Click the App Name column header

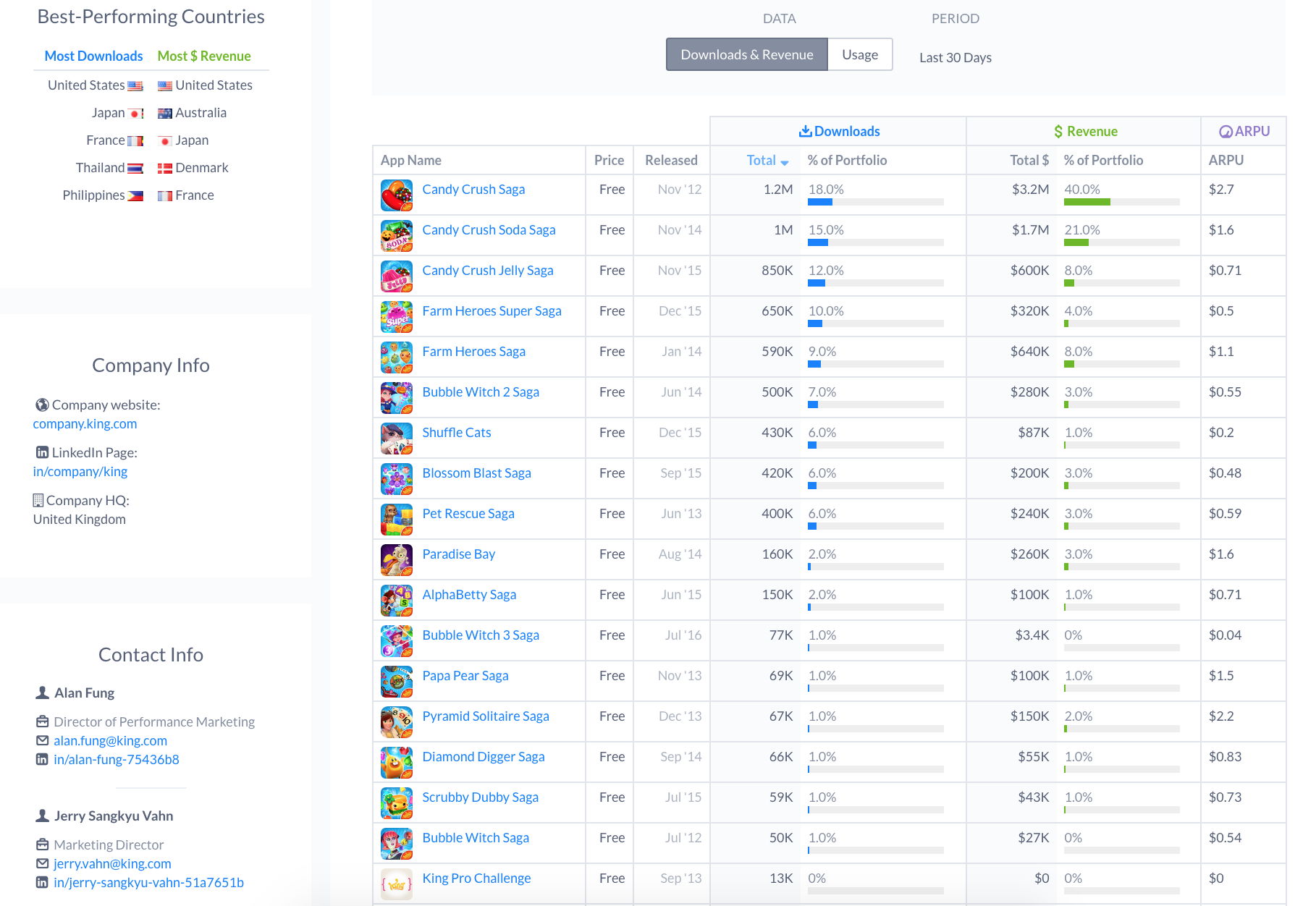(411, 160)
